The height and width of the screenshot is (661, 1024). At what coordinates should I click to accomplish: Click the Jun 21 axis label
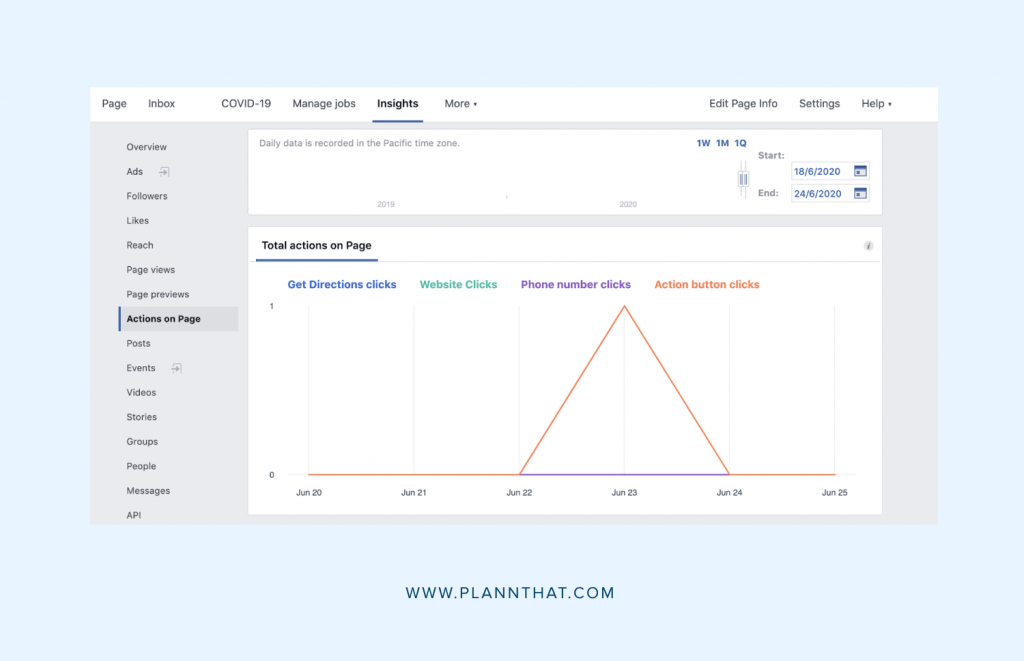pyautogui.click(x=413, y=492)
